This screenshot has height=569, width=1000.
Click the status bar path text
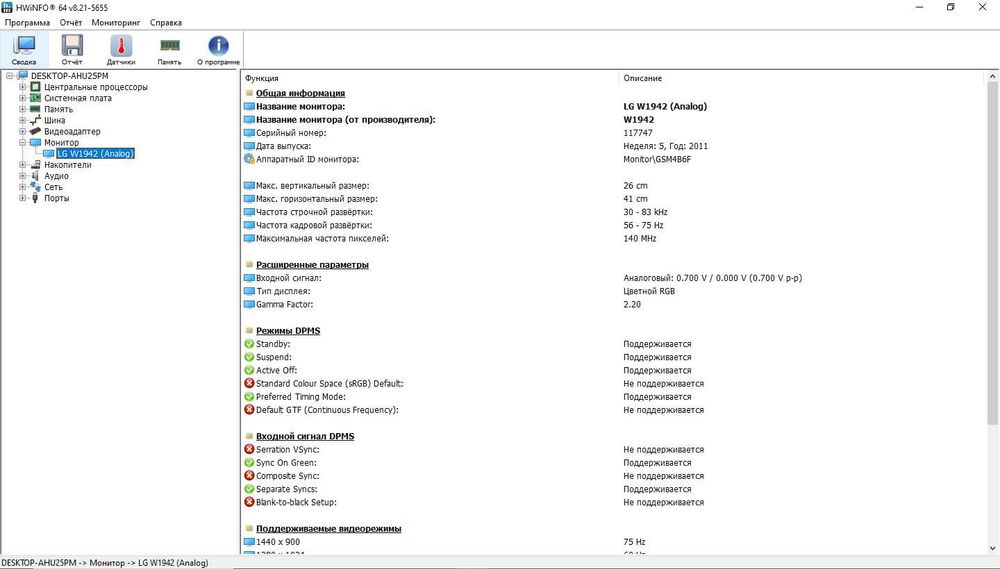tap(105, 563)
